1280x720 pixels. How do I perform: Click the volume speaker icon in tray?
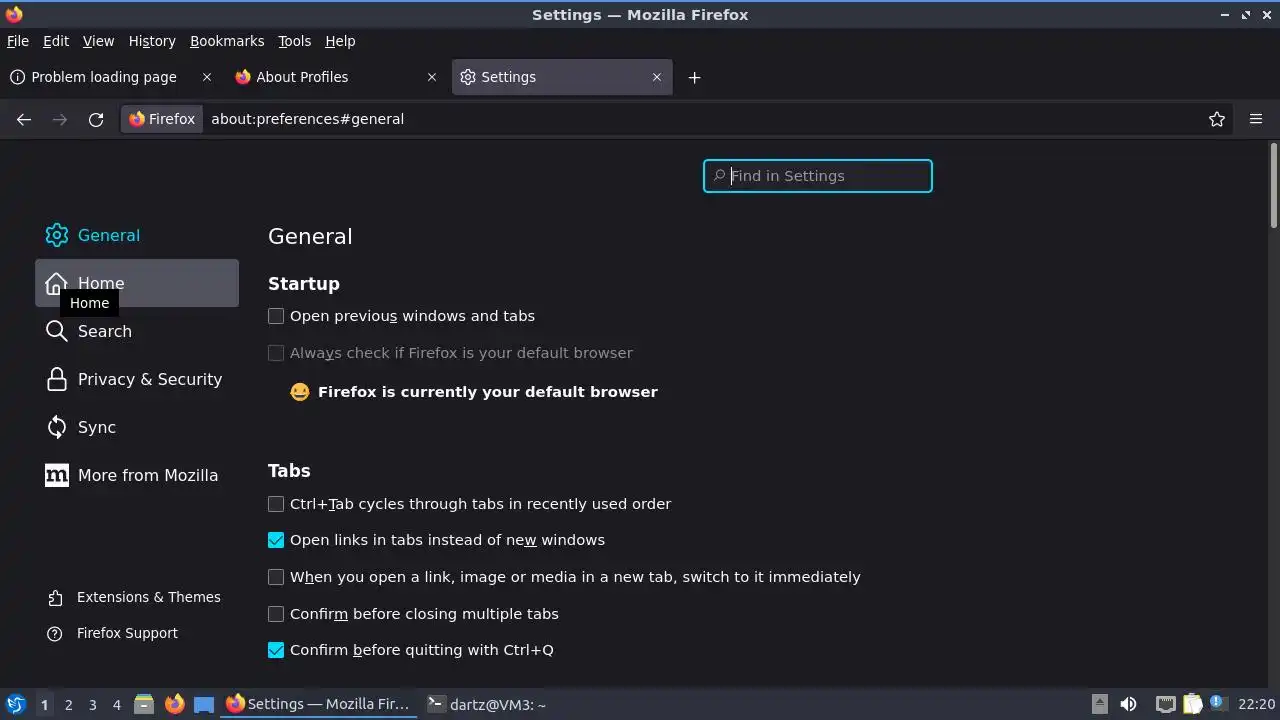(x=1128, y=704)
